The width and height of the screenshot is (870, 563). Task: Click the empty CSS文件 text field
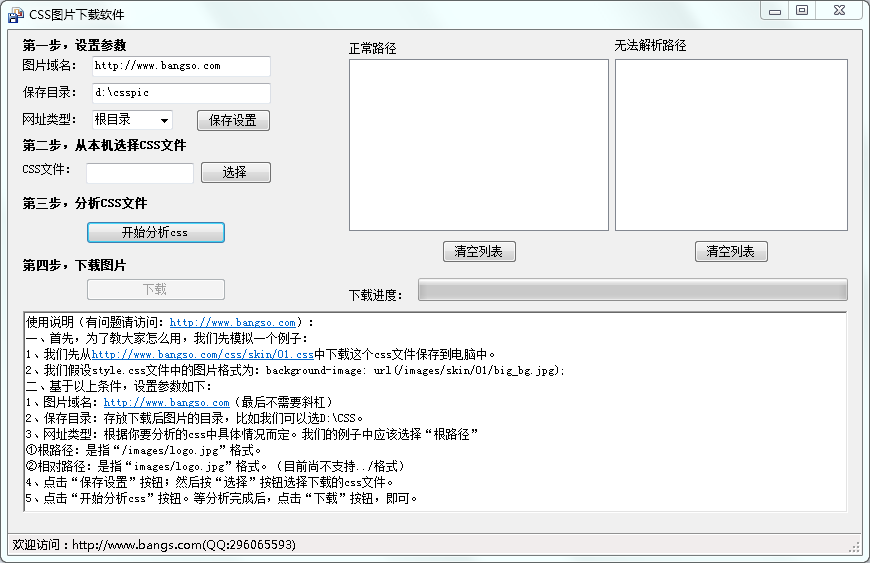140,173
